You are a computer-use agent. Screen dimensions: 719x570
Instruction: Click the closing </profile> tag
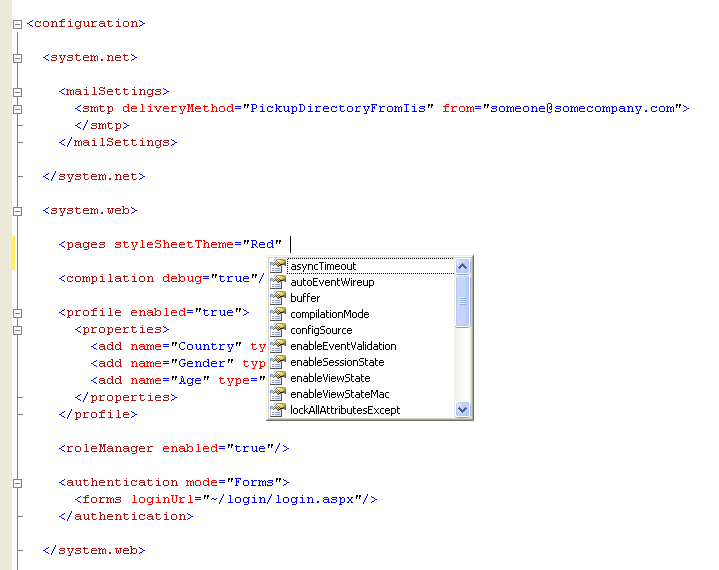[98, 414]
